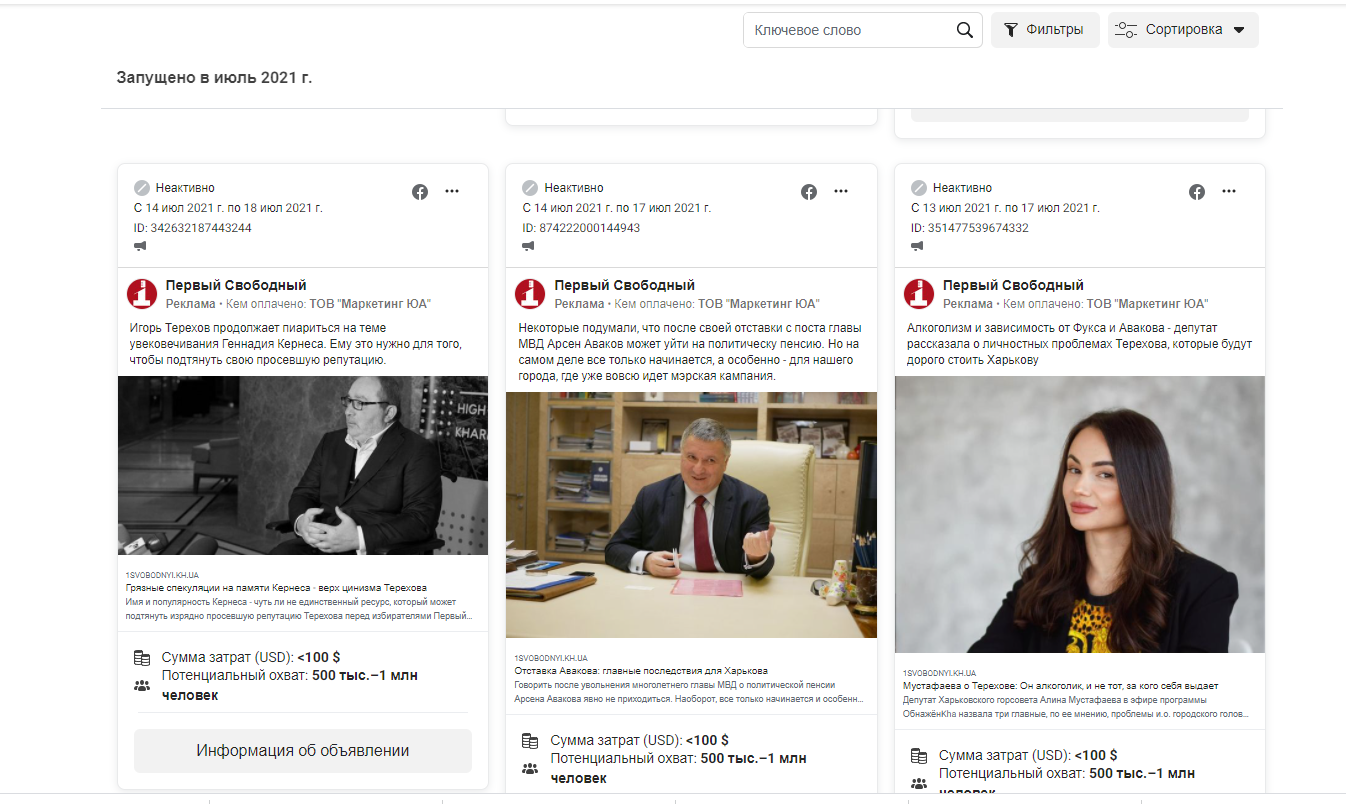This screenshot has width=1346, height=804.
Task: Click Первый Свободный page logo in third ad
Action: click(x=919, y=294)
